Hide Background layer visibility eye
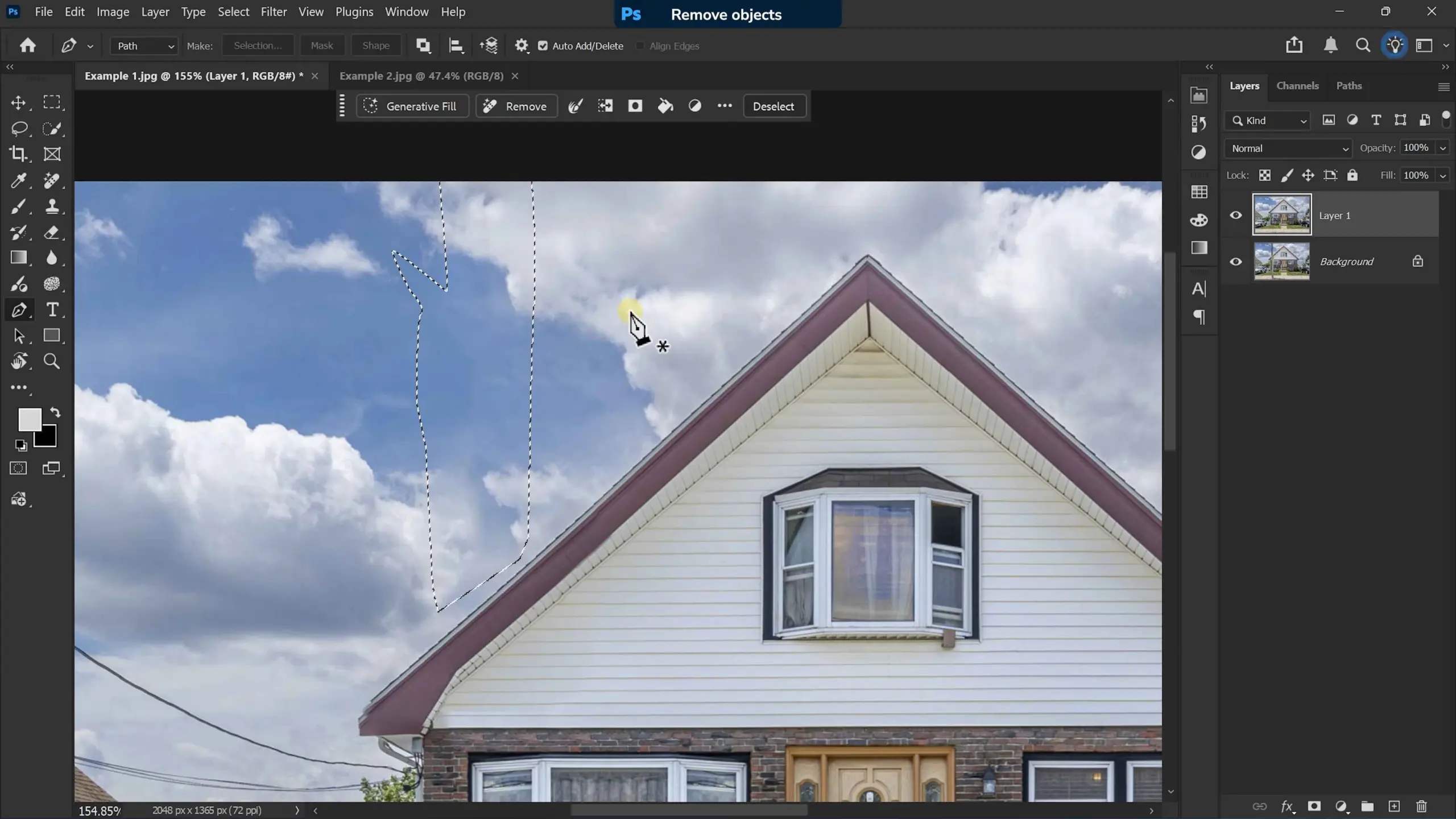Image resolution: width=1456 pixels, height=819 pixels. pyautogui.click(x=1235, y=262)
